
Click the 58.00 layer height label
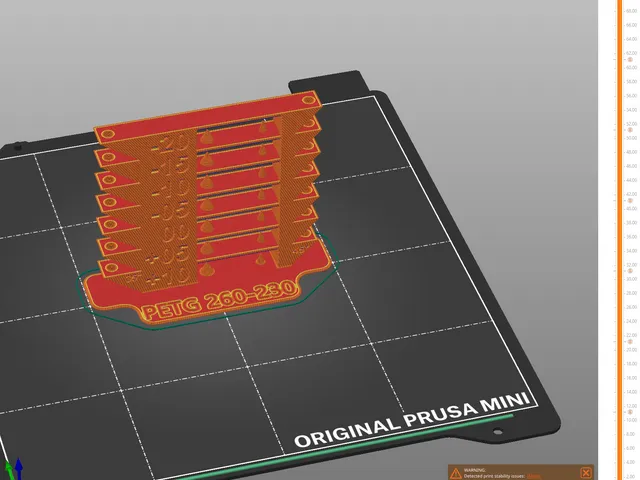pos(631,82)
